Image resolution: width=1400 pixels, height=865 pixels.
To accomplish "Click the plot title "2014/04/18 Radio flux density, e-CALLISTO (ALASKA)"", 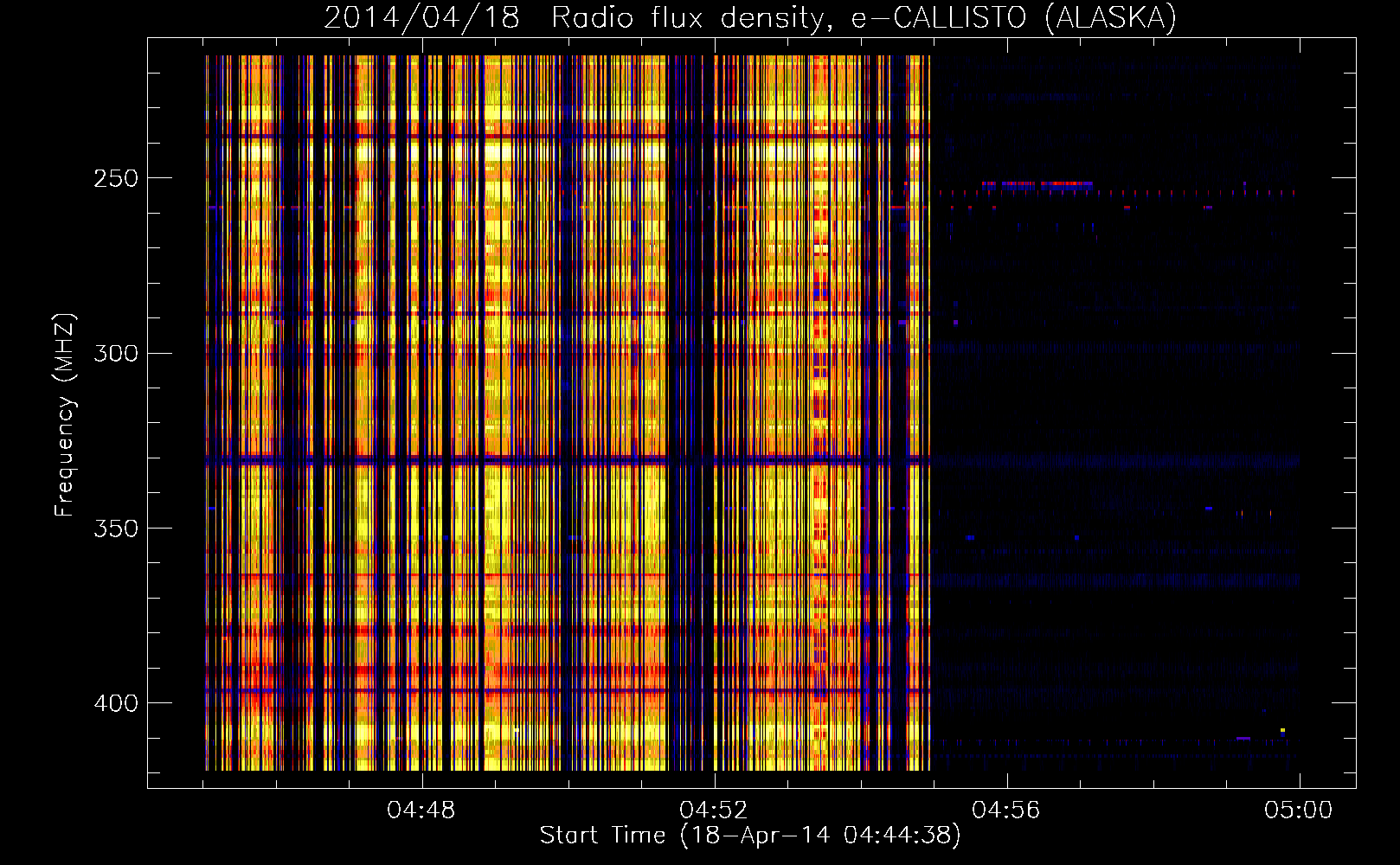I will [x=750, y=17].
